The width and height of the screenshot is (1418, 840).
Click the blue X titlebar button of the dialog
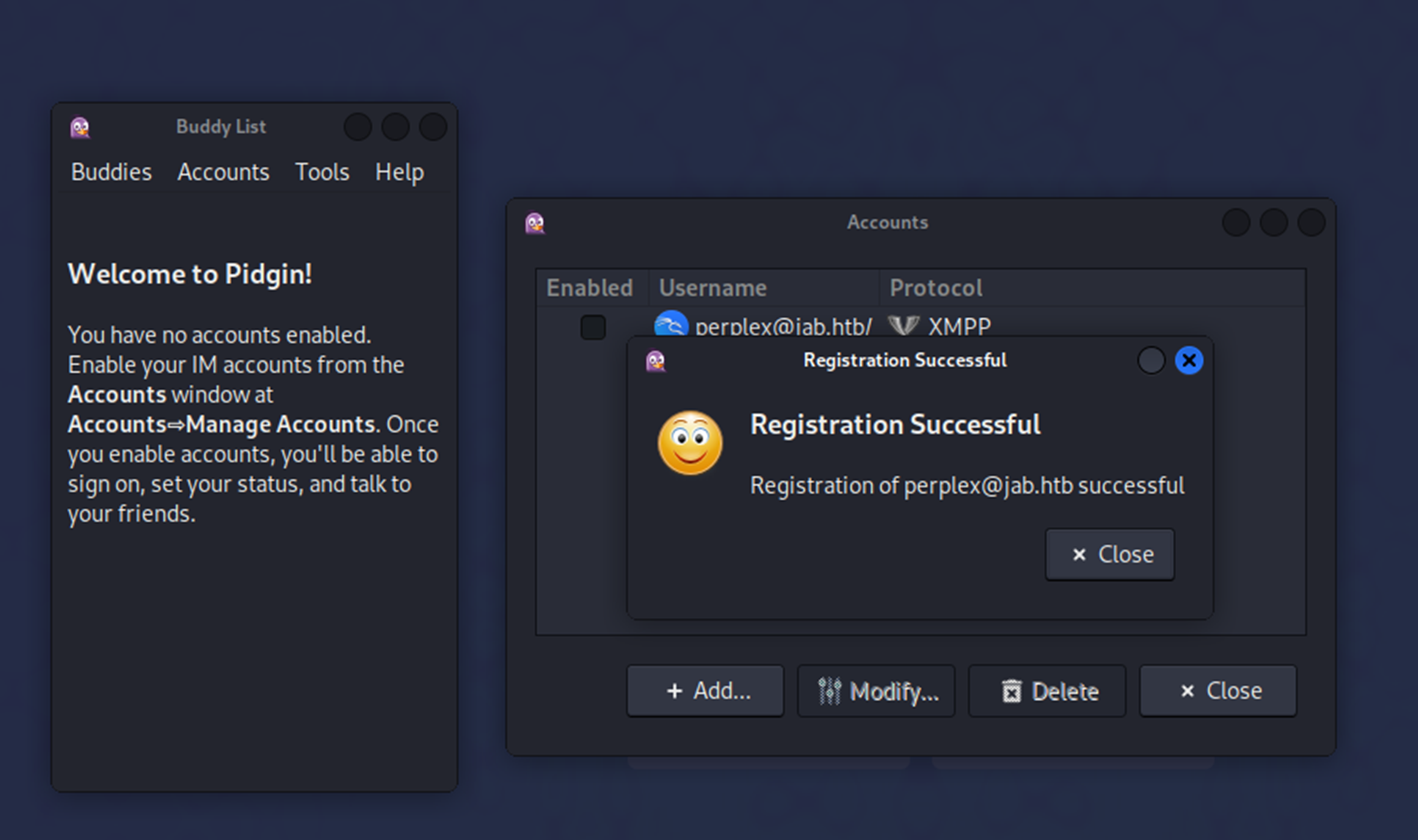1189,361
